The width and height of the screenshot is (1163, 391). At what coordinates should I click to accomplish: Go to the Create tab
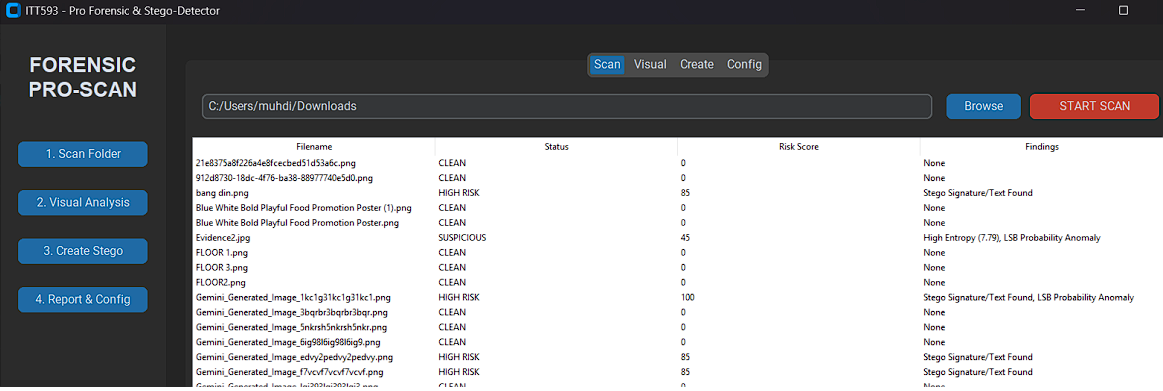[696, 65]
